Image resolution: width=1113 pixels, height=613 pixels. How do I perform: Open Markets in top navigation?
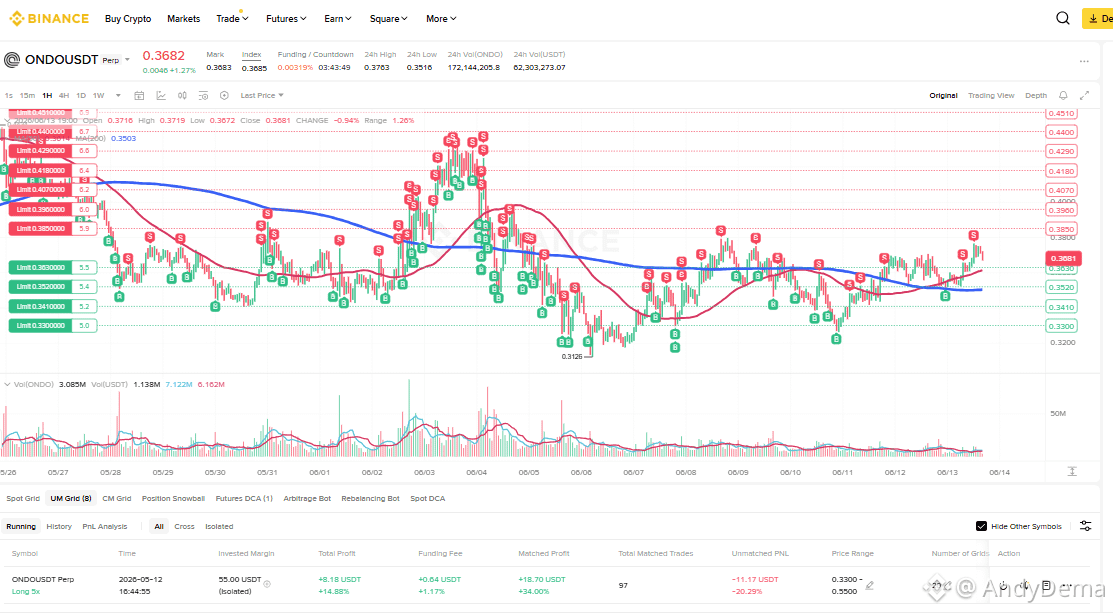183,19
